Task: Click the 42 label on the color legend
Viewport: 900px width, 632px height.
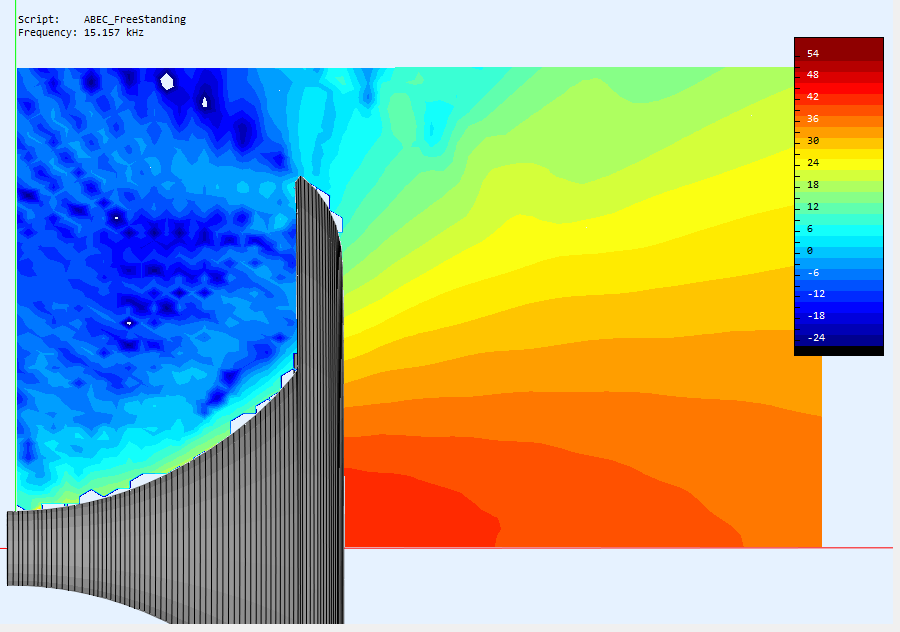Action: click(813, 96)
